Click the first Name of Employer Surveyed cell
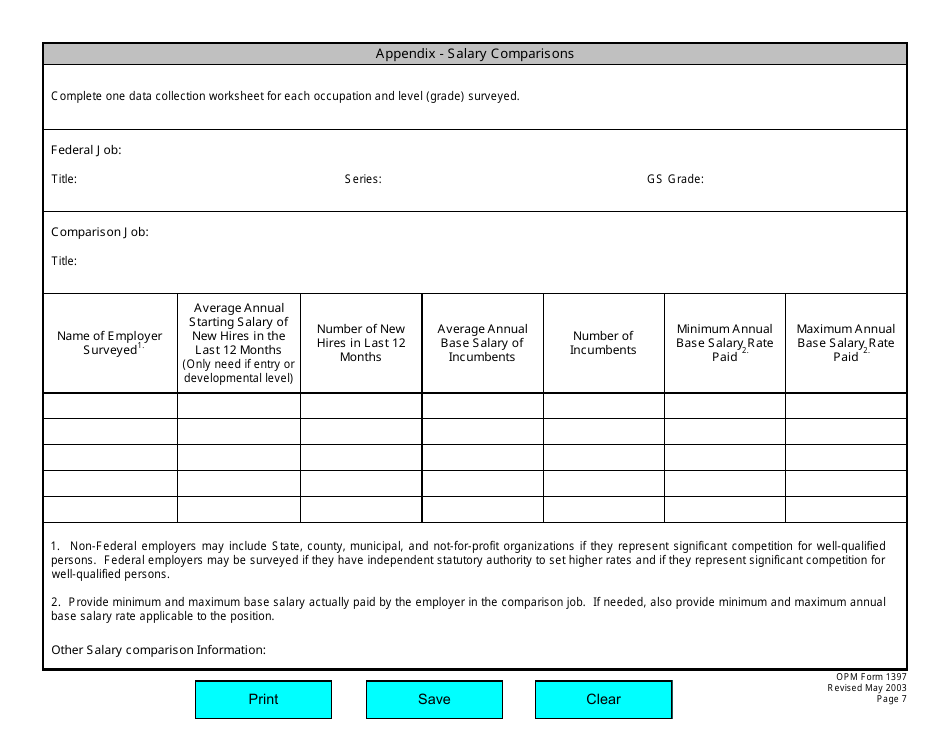Image resolution: width=950 pixels, height=735 pixels. tap(110, 405)
